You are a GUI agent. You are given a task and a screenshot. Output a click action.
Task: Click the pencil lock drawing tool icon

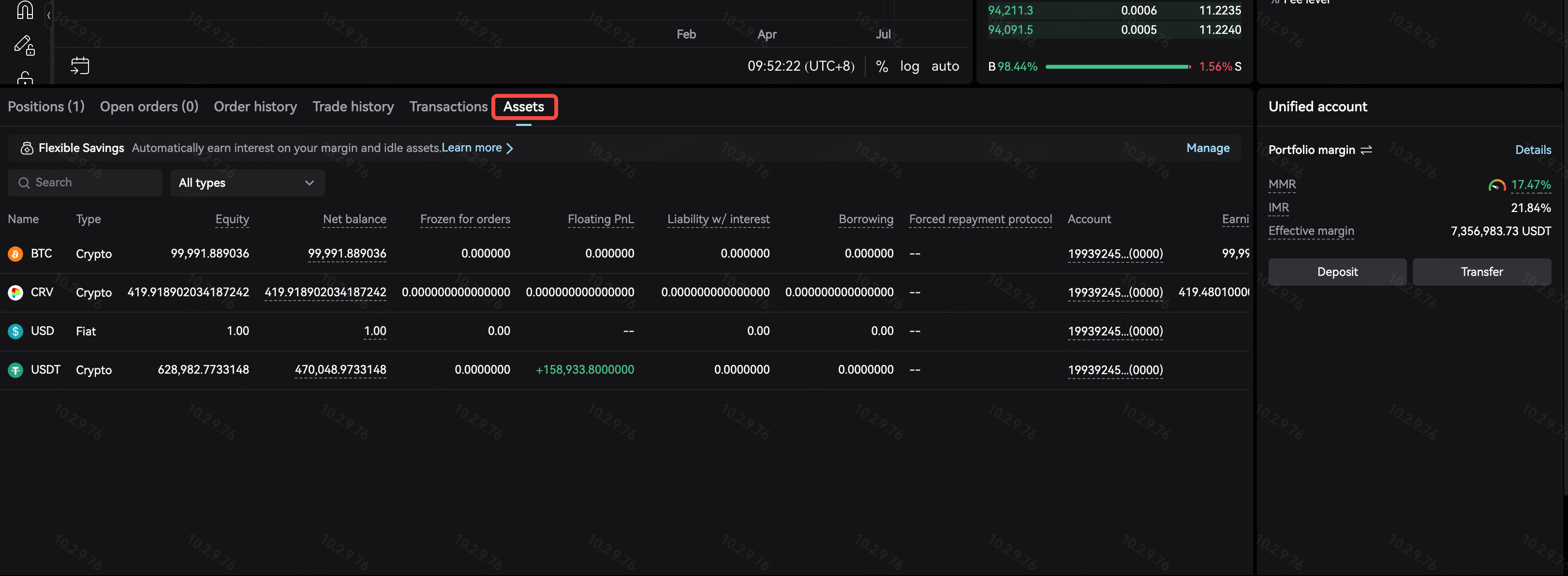(24, 45)
